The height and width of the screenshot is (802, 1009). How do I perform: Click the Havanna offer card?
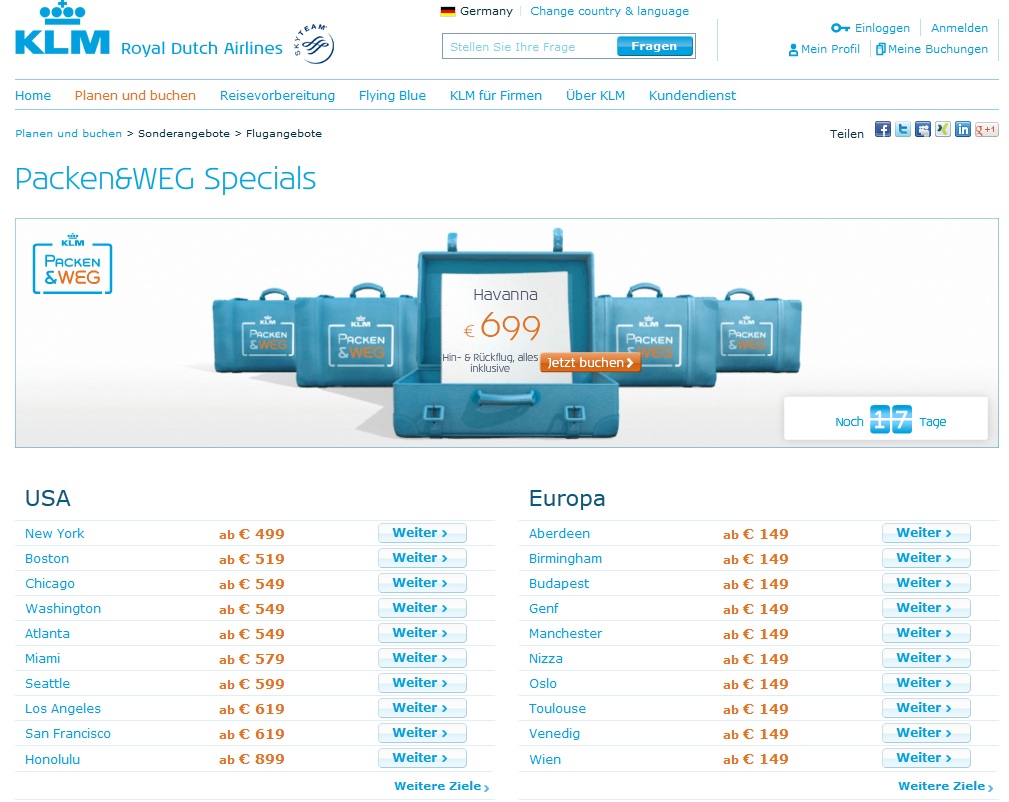[505, 327]
